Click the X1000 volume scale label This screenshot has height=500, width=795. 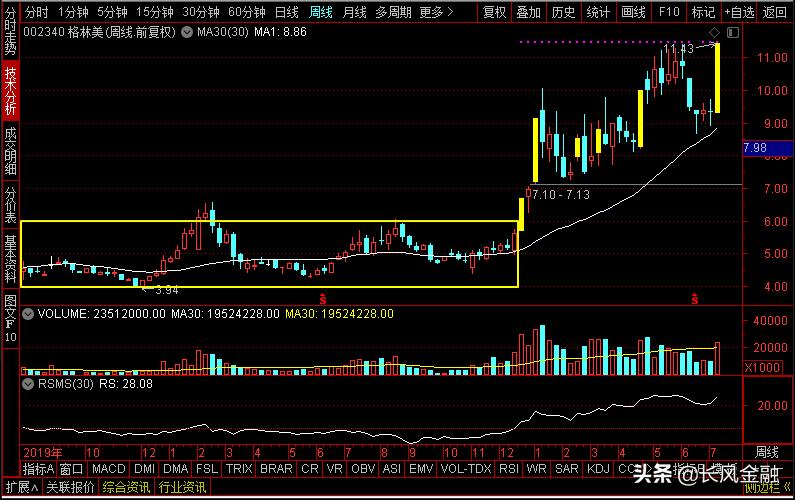click(x=763, y=367)
